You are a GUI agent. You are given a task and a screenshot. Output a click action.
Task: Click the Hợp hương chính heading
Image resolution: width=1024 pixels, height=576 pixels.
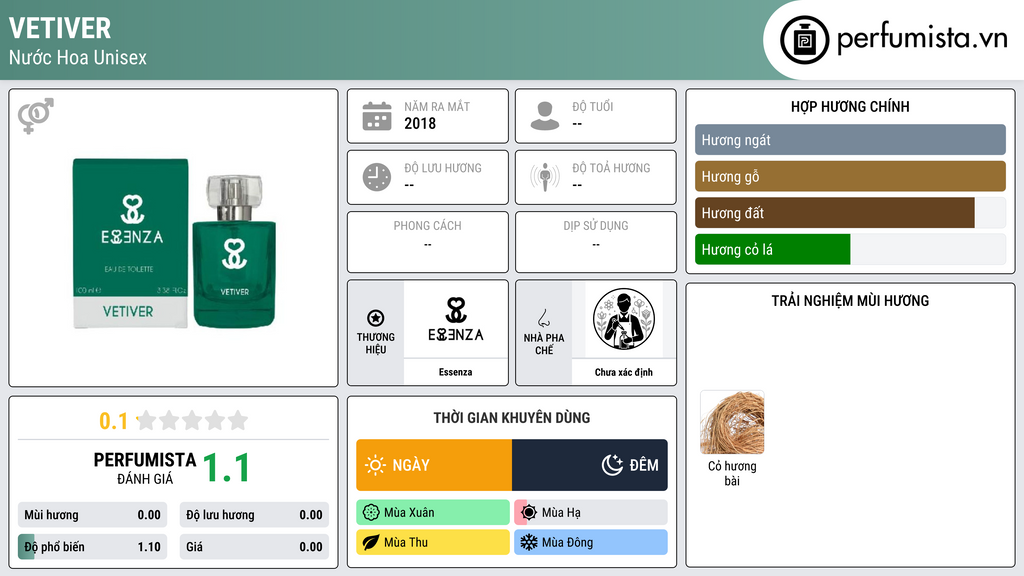pyautogui.click(x=850, y=106)
